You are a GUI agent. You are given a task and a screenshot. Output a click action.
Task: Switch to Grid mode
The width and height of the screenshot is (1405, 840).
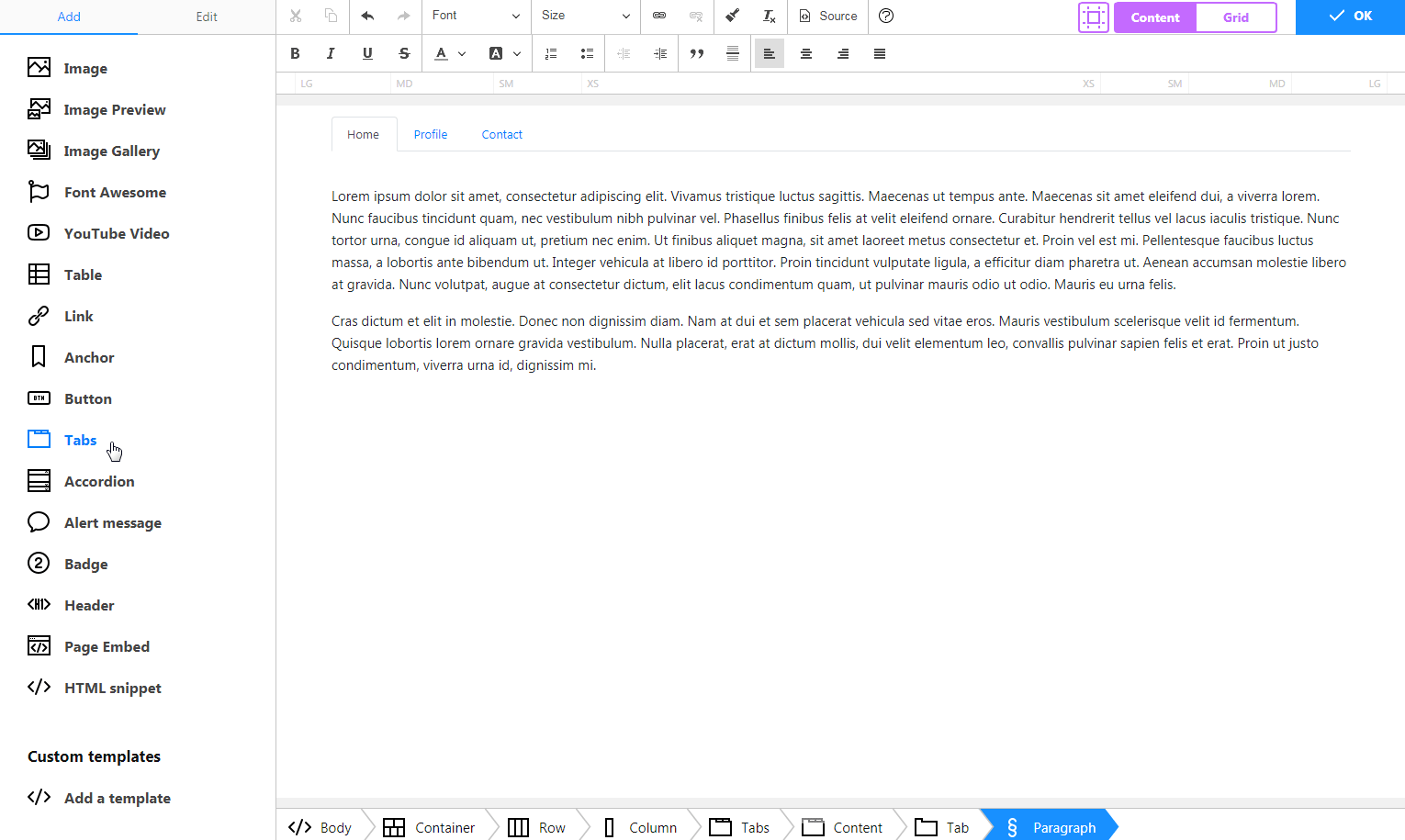(x=1236, y=17)
